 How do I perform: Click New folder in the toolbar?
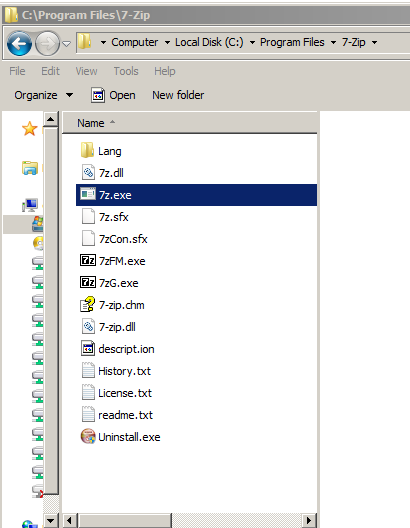[x=178, y=95]
